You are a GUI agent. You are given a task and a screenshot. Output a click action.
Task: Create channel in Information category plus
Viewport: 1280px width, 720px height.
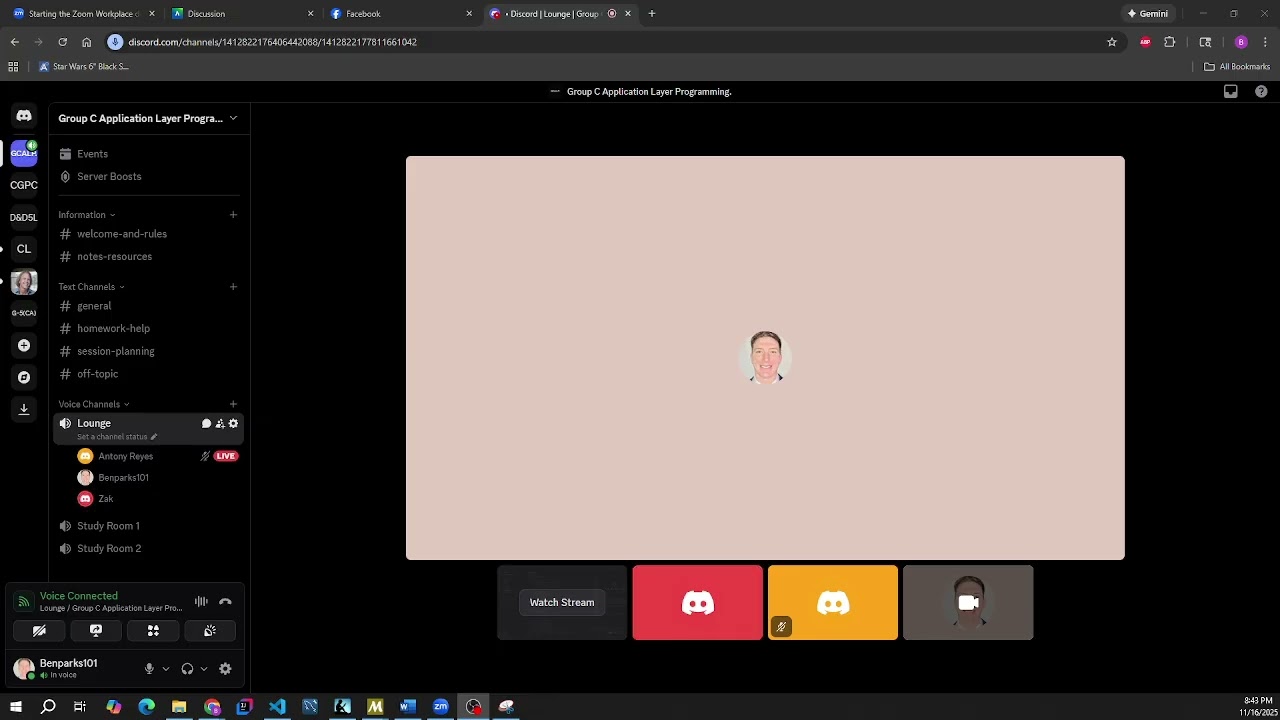click(233, 215)
